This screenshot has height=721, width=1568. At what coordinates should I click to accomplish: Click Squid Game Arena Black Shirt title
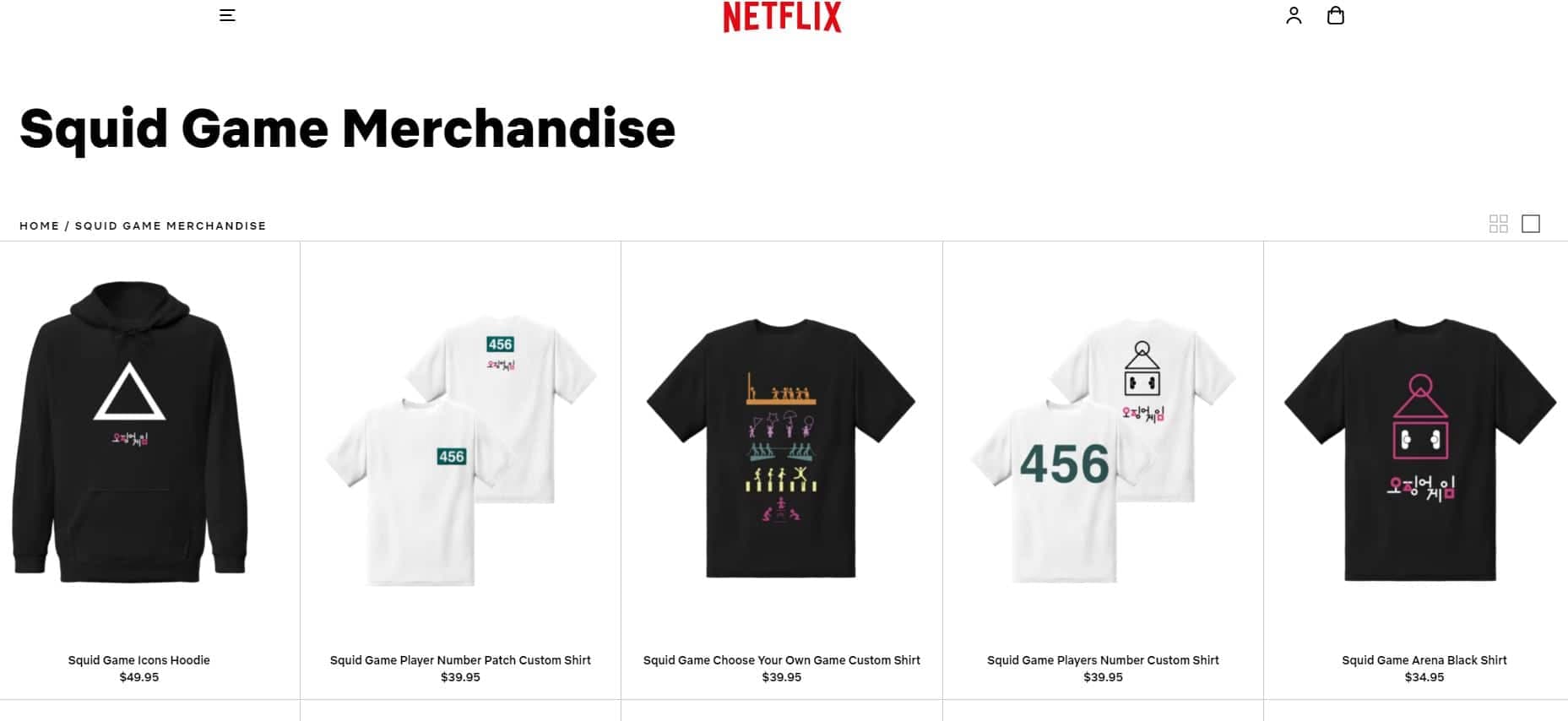tap(1424, 660)
